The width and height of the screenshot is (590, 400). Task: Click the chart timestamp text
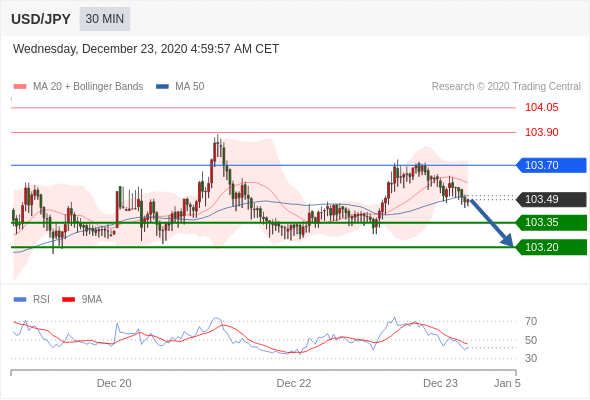[146, 49]
